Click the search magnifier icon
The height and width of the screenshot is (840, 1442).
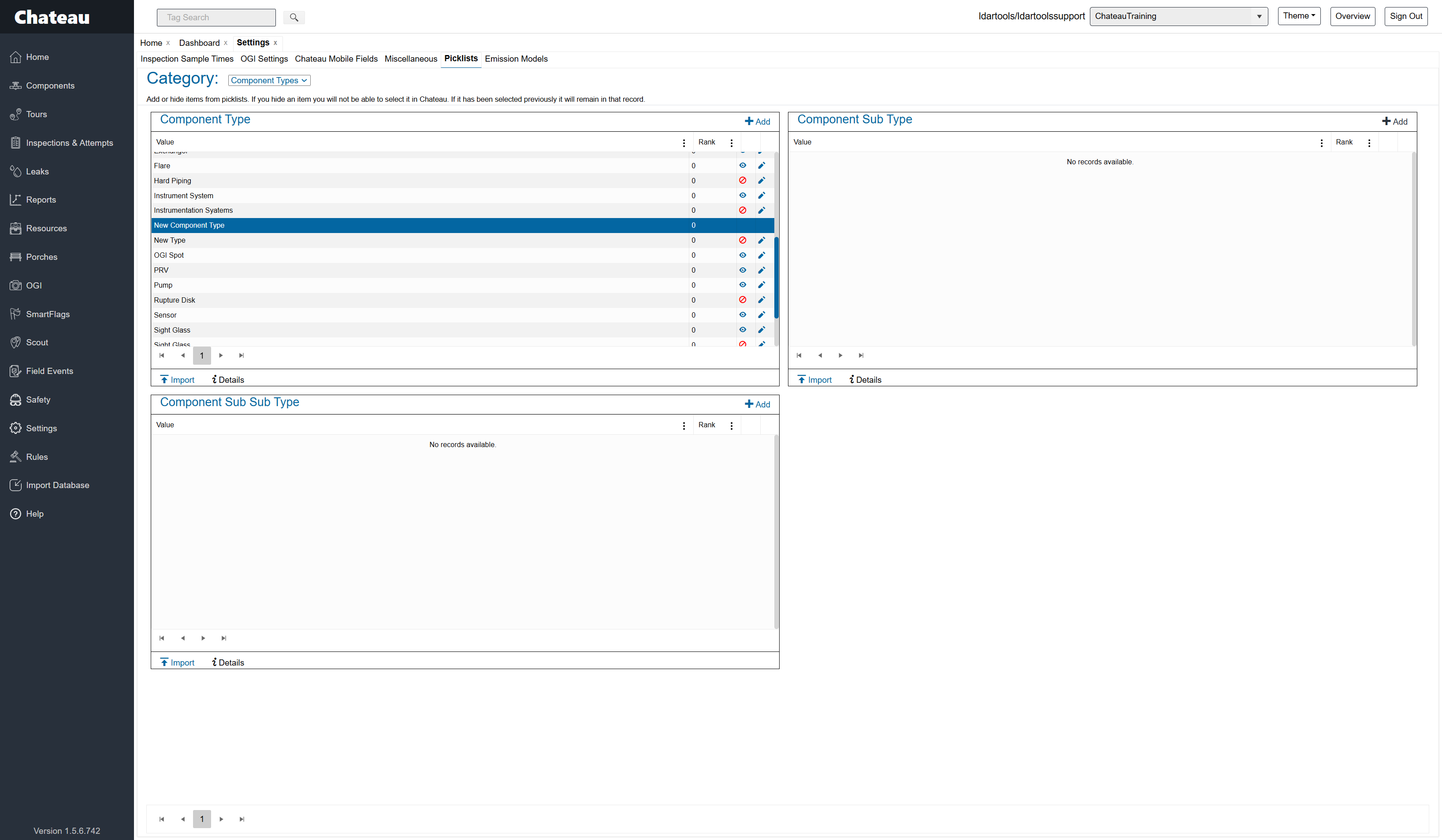294,17
